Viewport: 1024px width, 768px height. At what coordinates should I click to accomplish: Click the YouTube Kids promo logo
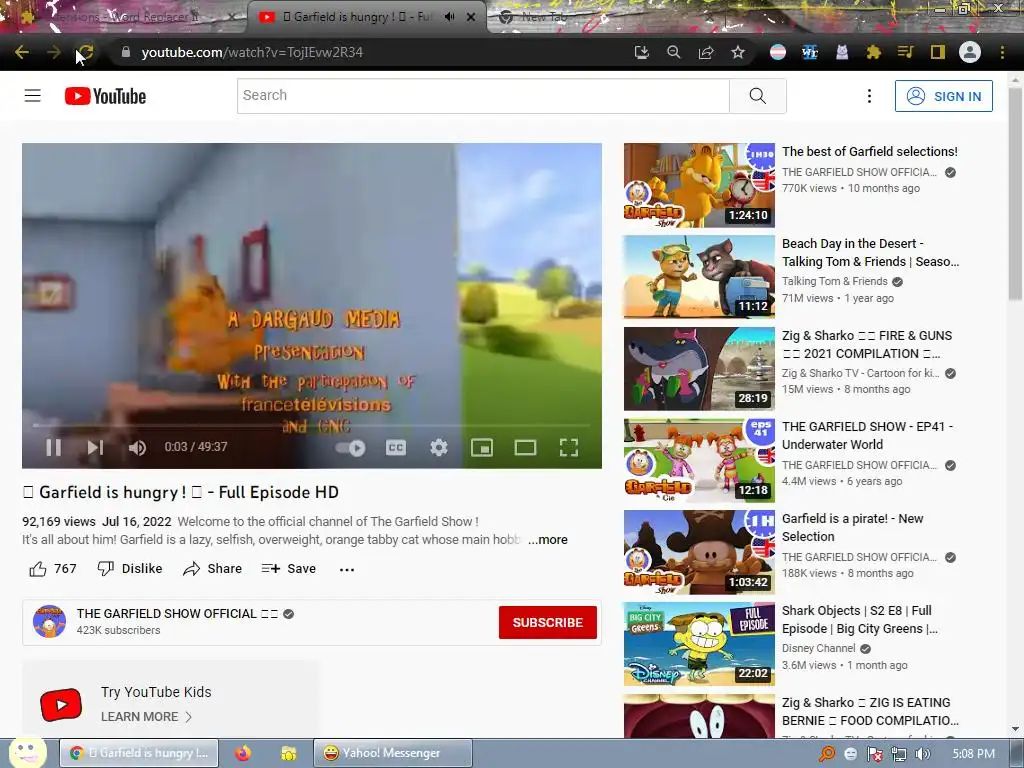(61, 705)
